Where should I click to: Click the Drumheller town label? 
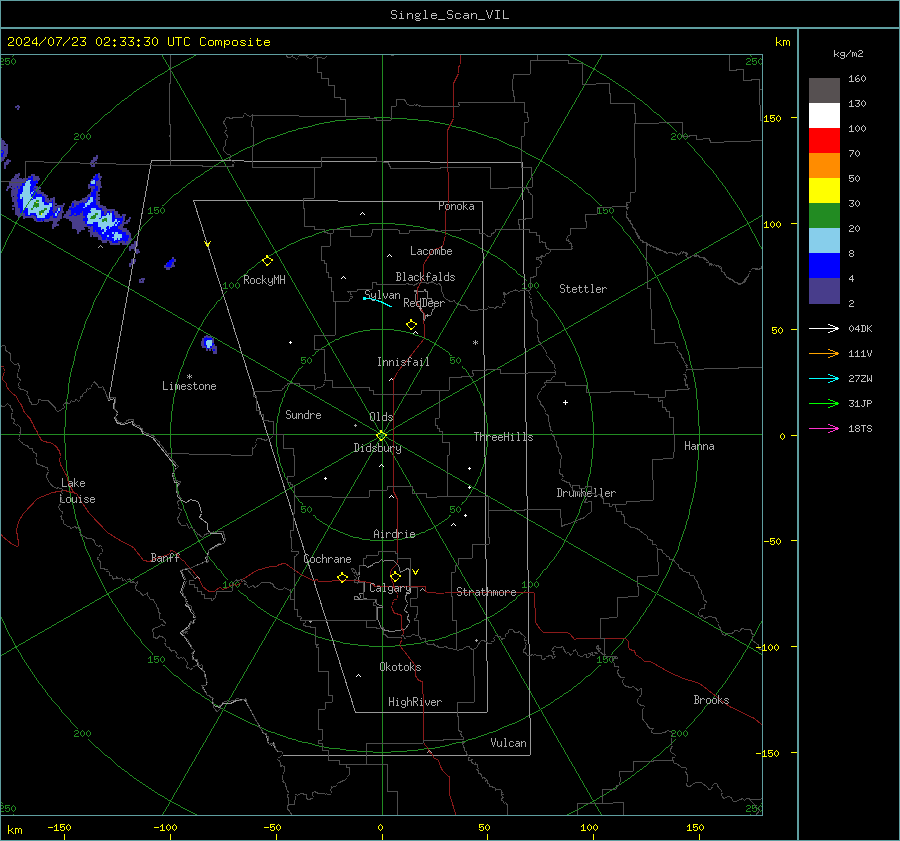click(x=586, y=493)
